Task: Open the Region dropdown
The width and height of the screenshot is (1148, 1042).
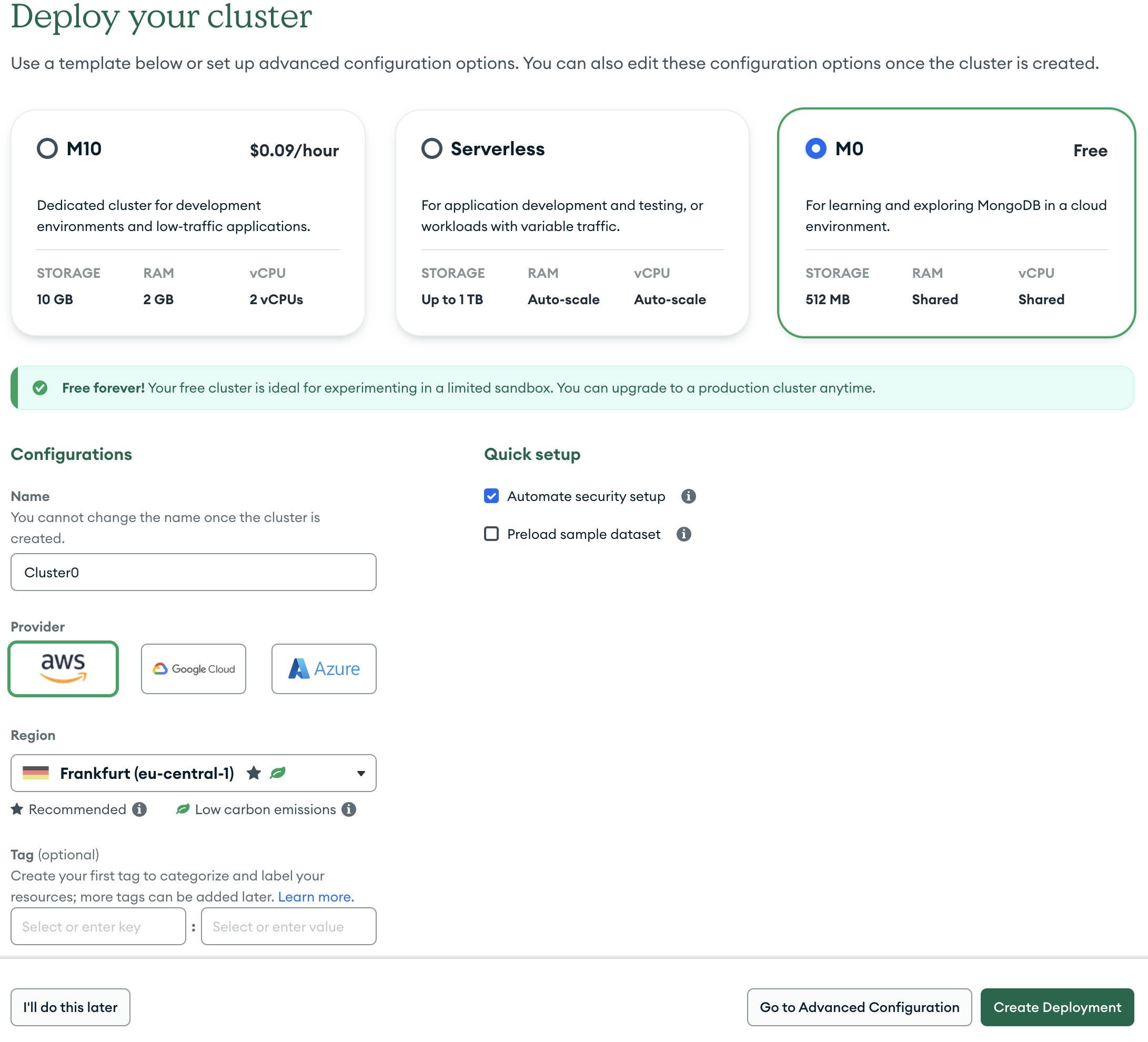Action: [361, 773]
